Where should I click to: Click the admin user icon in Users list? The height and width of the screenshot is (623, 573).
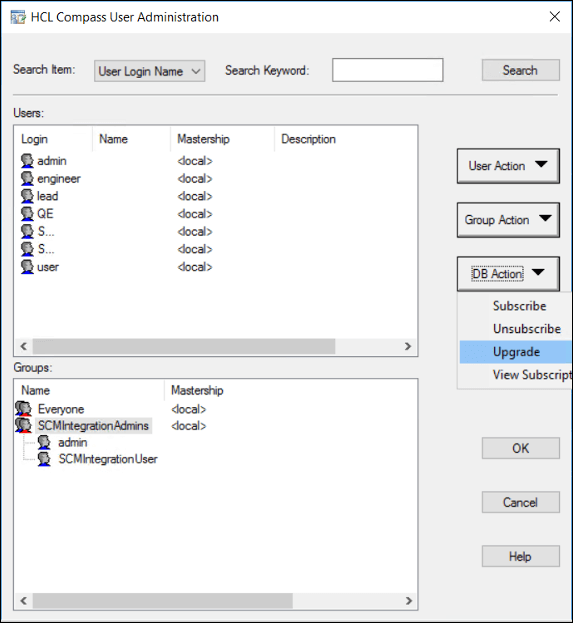point(27,161)
